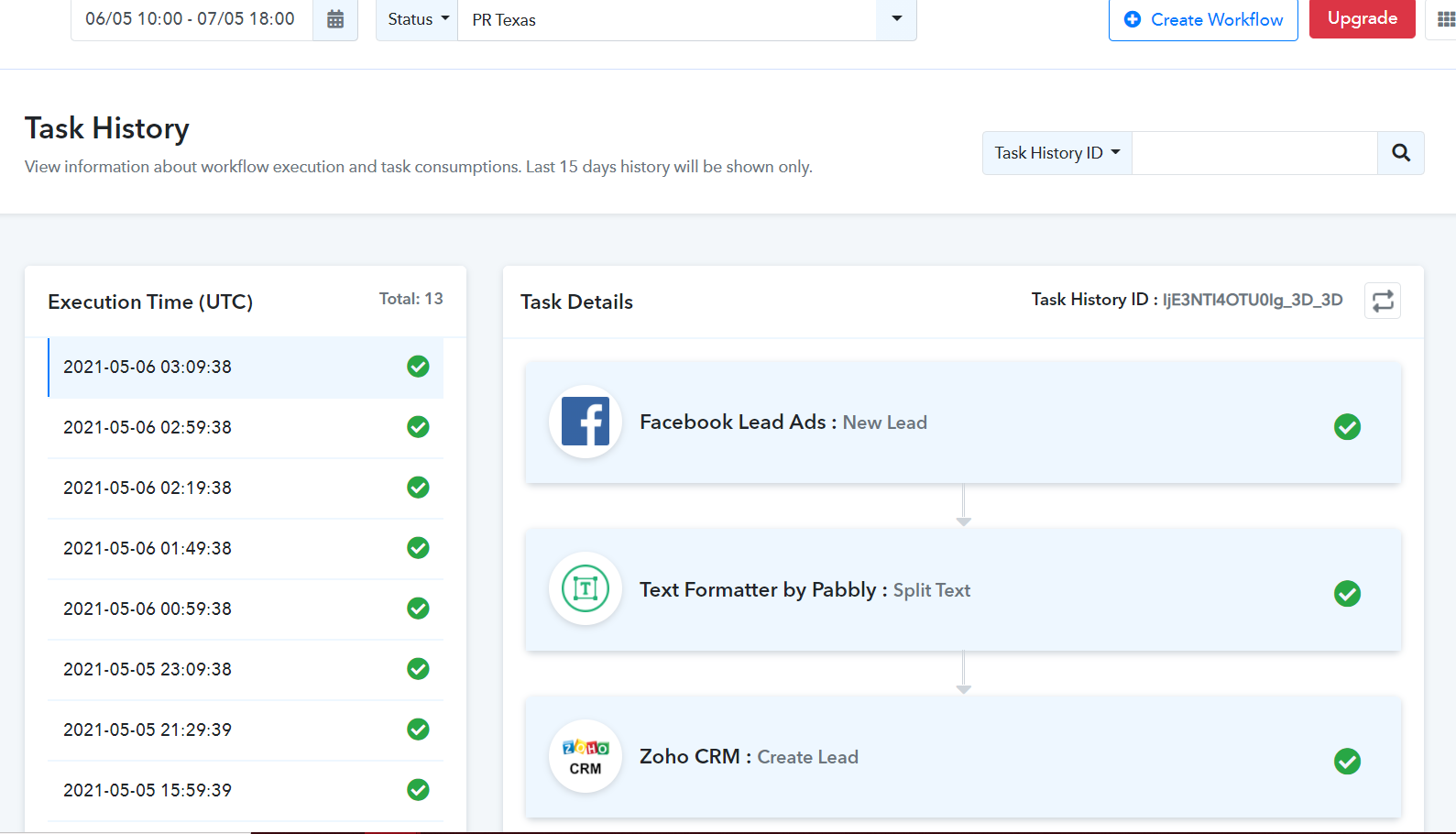Screen dimensions: 1456x834
Task: Click the Execution Time (UTC) header
Action: [x=150, y=302]
